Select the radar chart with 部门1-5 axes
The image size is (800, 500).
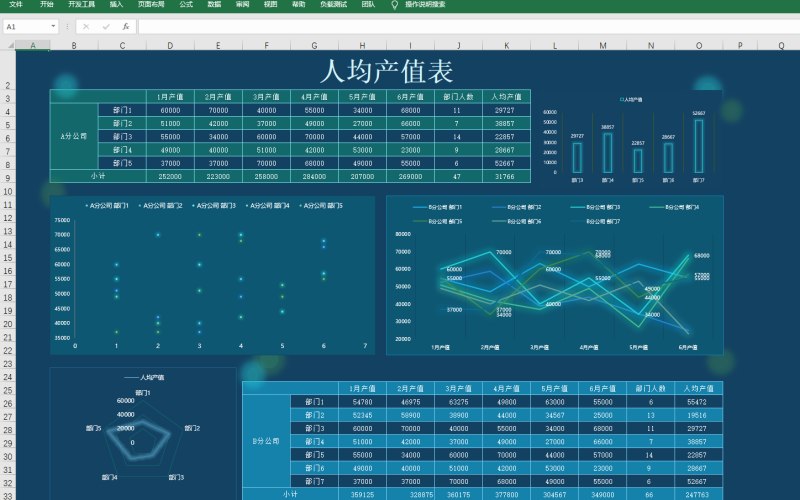(143, 434)
